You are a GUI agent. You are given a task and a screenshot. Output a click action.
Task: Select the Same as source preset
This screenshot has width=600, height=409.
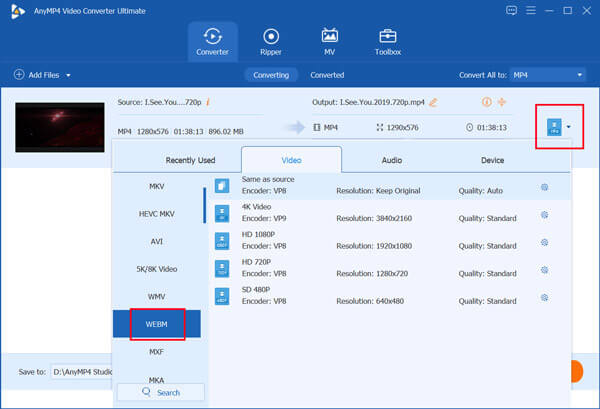(390, 186)
